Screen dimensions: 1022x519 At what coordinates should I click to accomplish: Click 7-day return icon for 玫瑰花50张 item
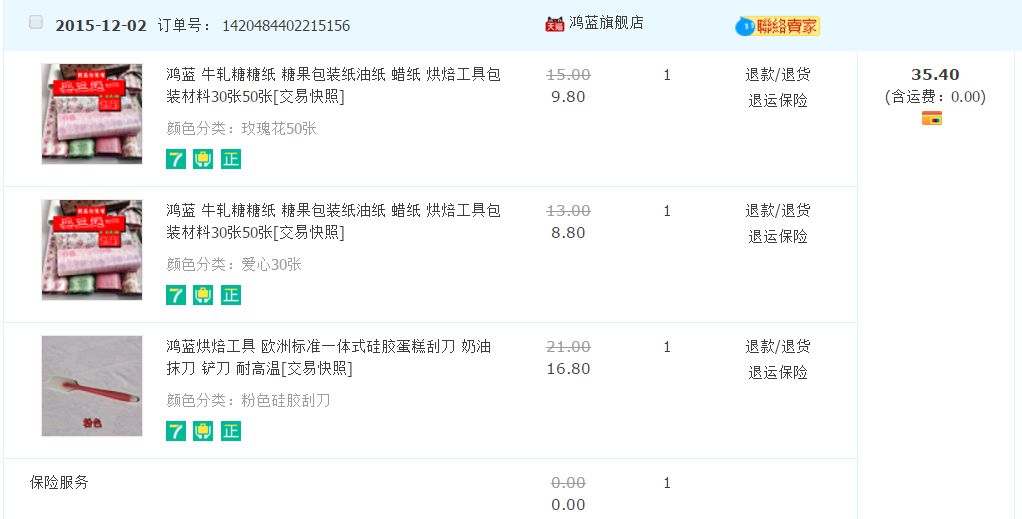(x=176, y=159)
